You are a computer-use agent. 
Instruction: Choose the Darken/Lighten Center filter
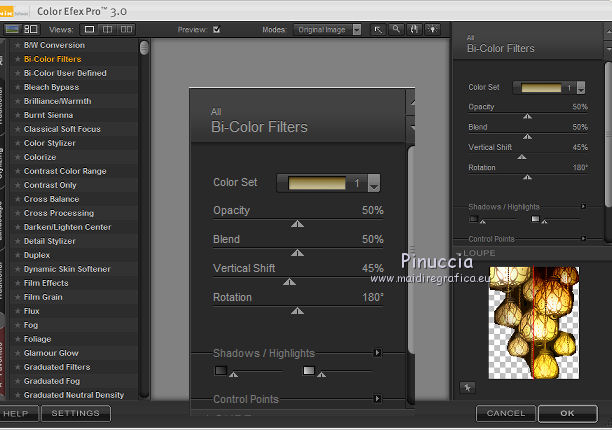click(67, 227)
